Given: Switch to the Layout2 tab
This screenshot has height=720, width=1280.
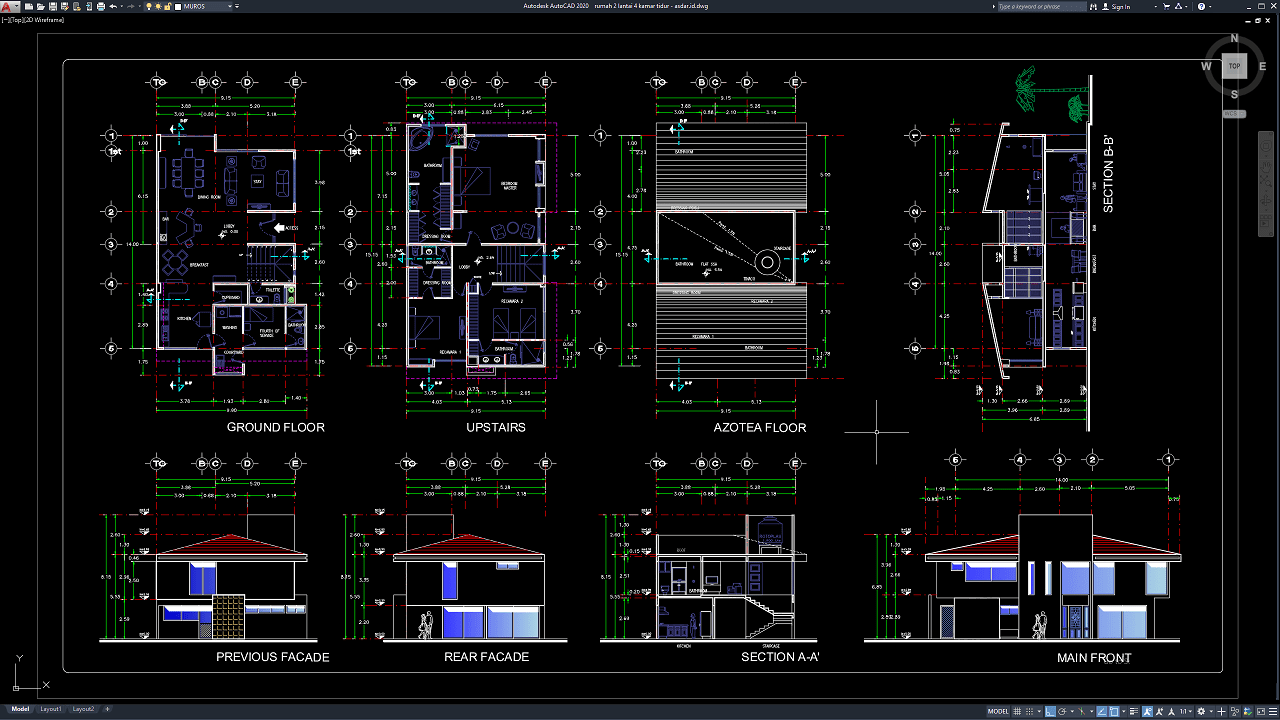Looking at the screenshot, I should 83,709.
